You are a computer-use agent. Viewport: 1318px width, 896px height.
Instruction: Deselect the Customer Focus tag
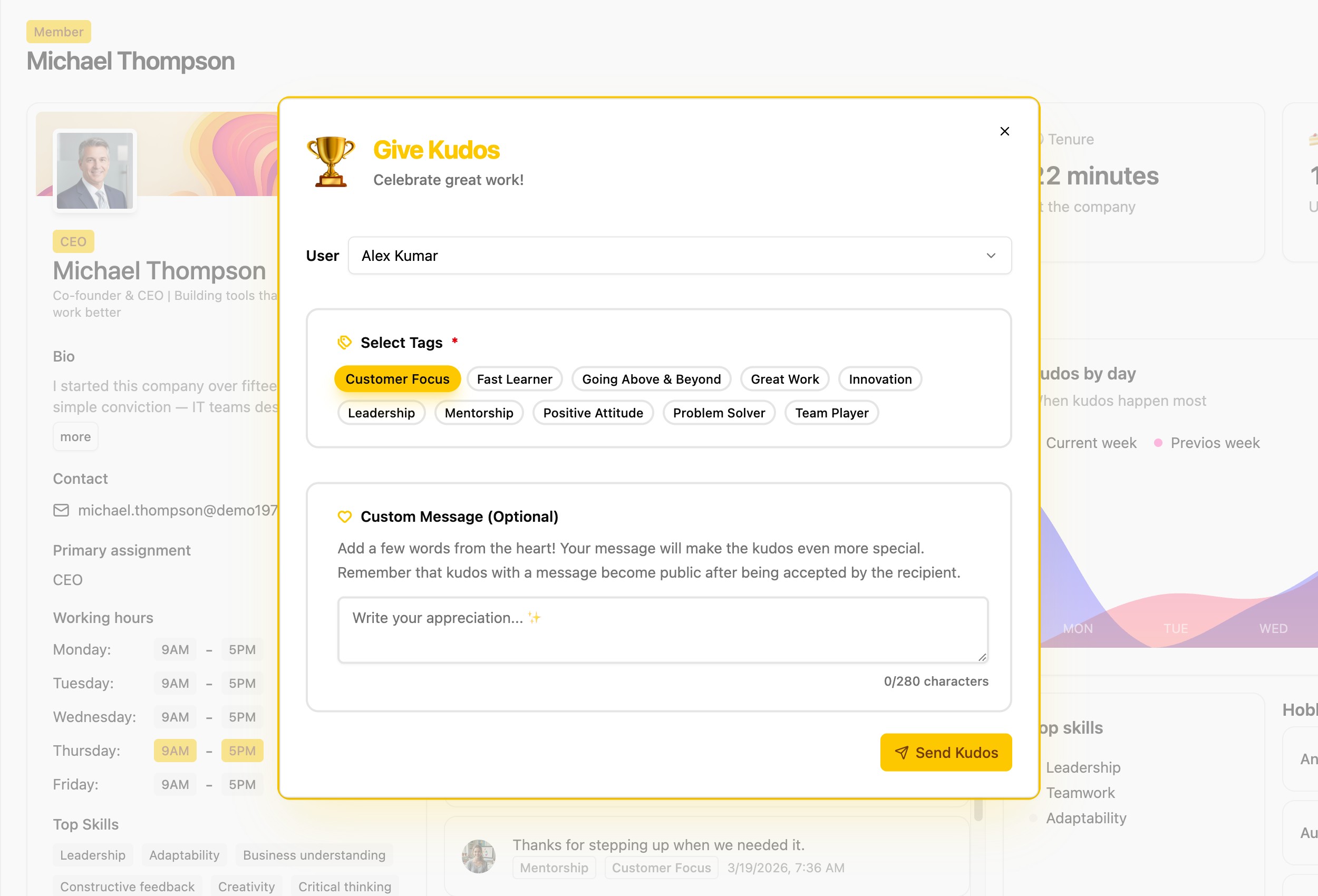[397, 379]
